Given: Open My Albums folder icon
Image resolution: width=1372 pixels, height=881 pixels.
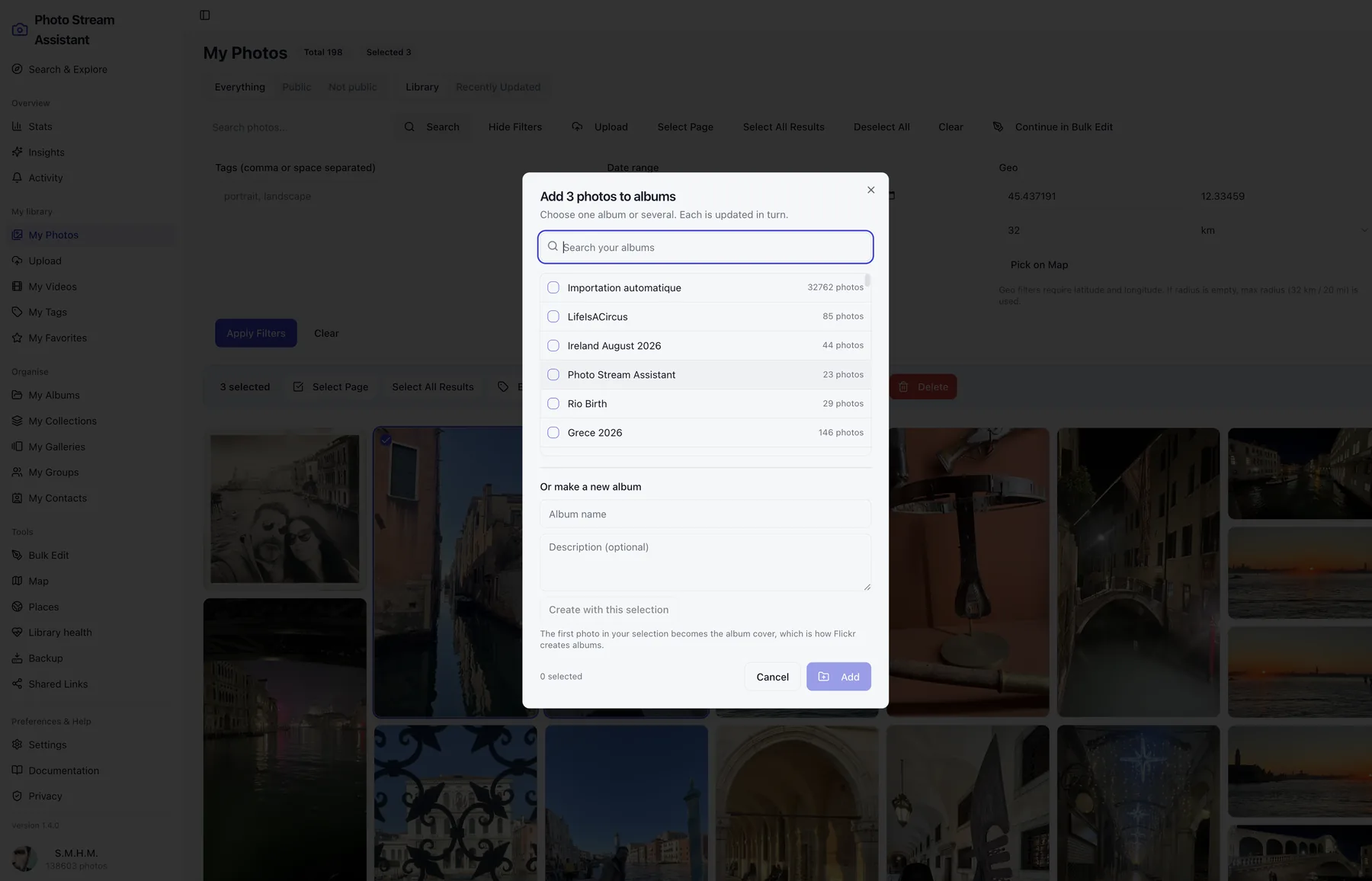Looking at the screenshot, I should coord(17,395).
